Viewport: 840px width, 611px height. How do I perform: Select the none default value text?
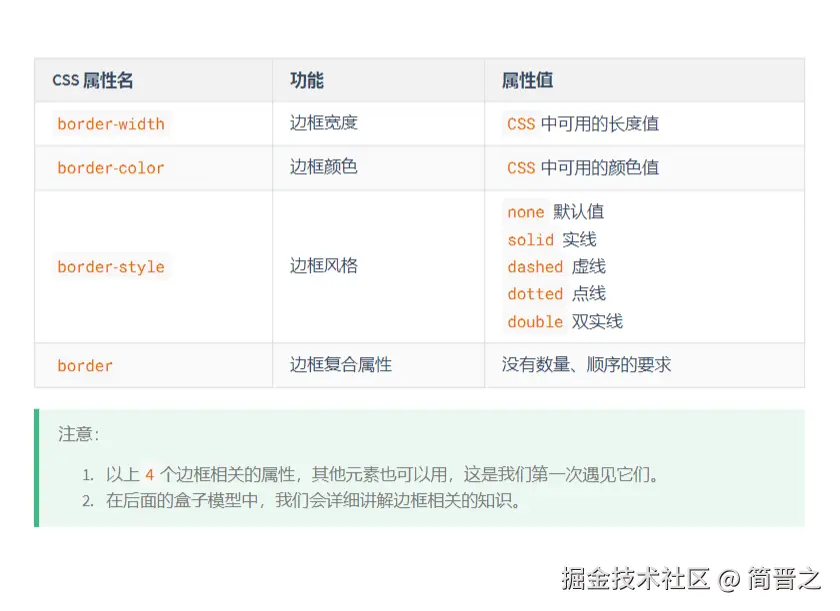553,212
